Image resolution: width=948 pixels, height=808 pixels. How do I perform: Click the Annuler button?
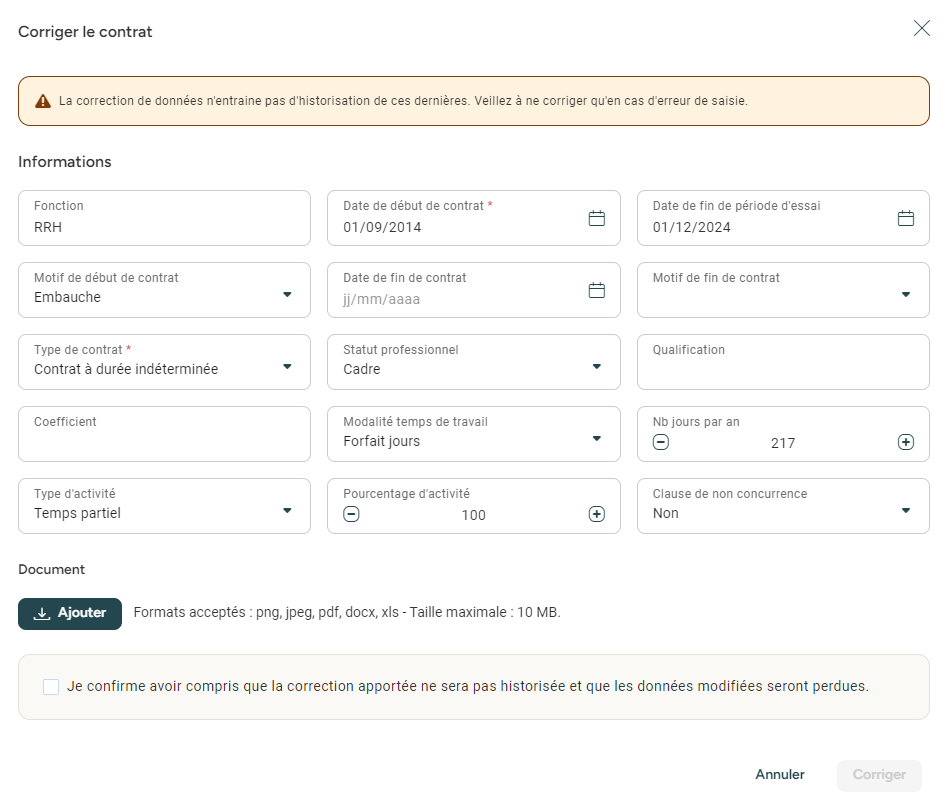click(x=780, y=775)
